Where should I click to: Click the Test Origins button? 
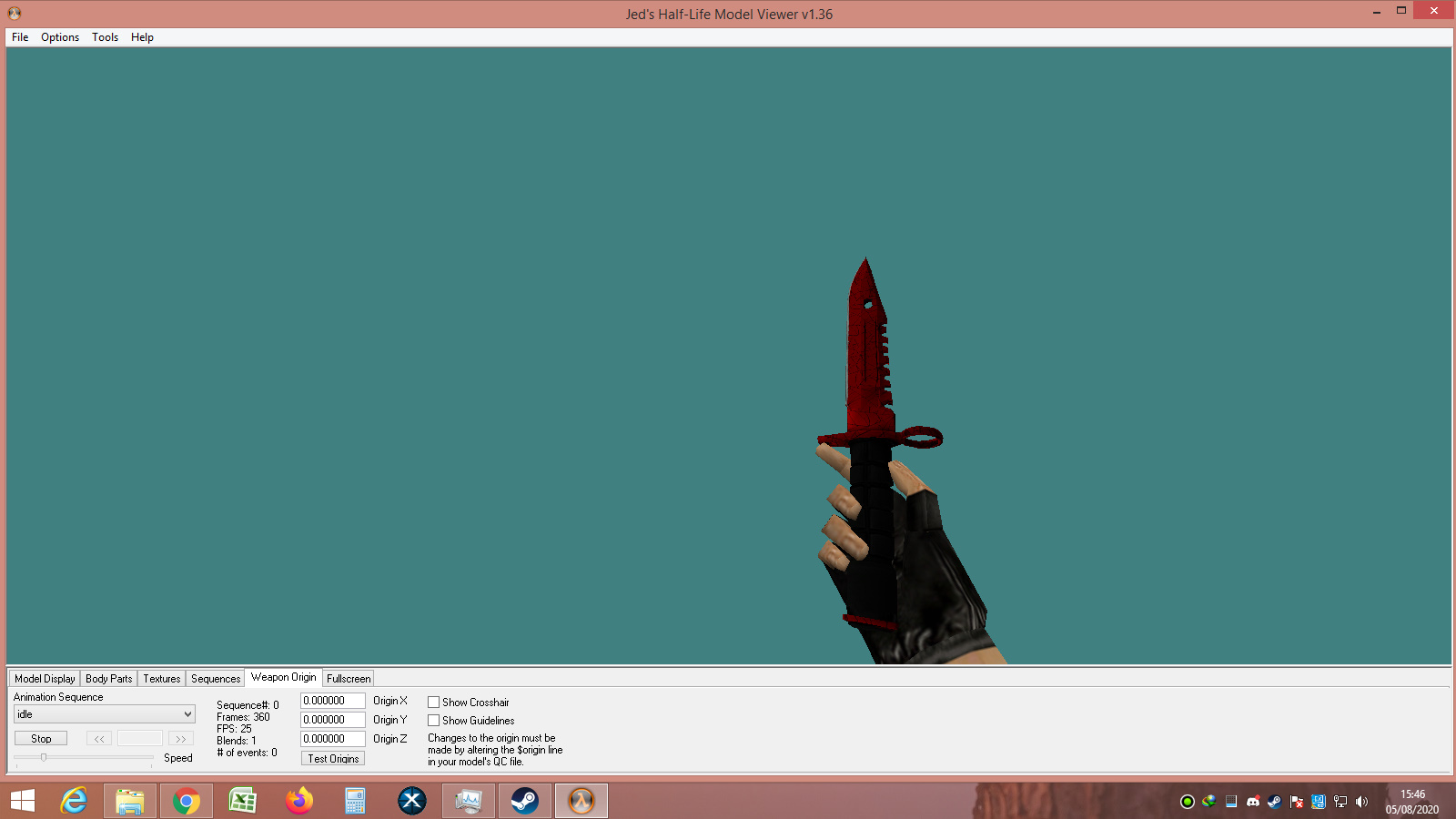[333, 758]
